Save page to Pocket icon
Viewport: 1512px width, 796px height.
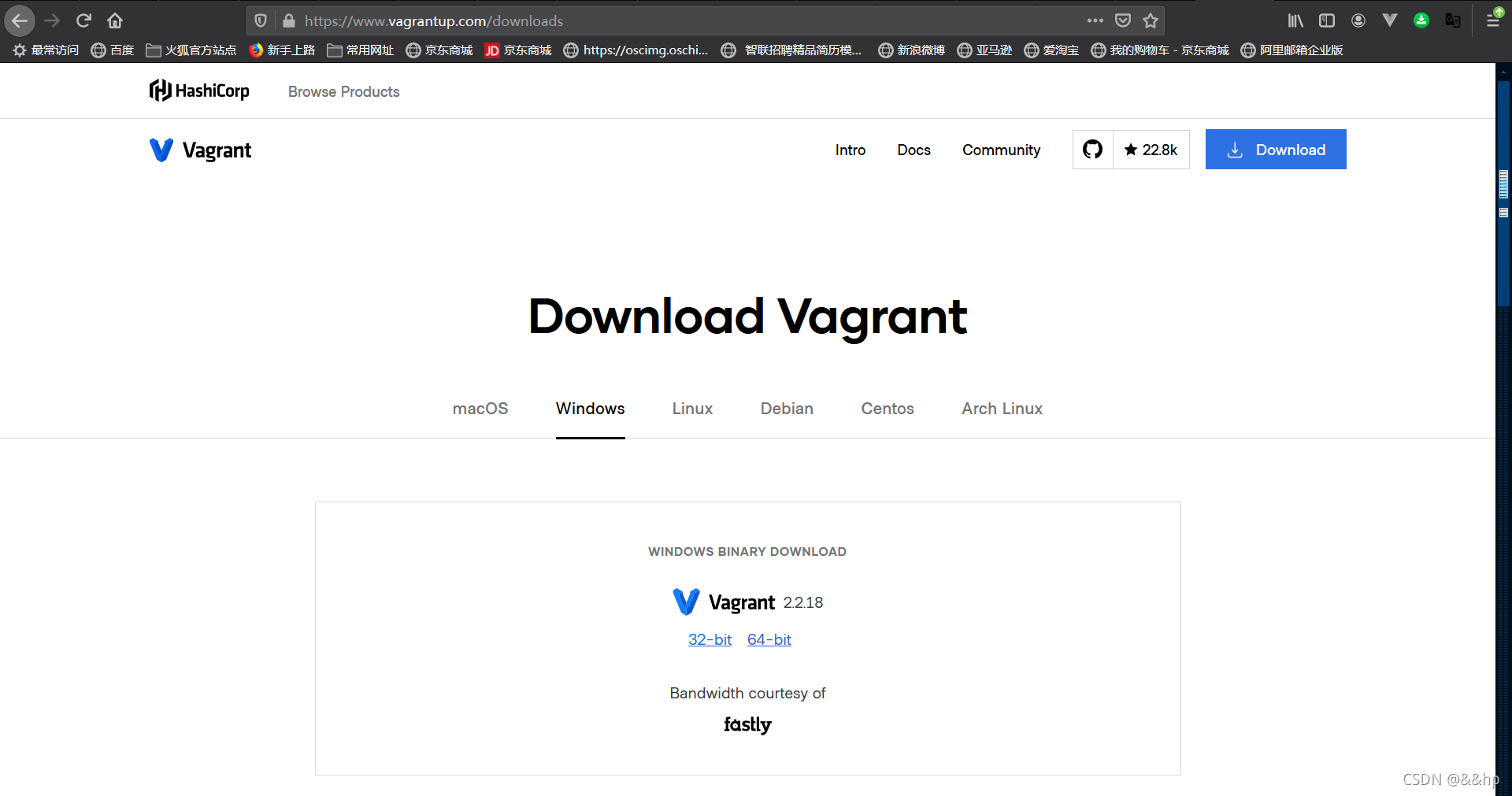[x=1123, y=20]
